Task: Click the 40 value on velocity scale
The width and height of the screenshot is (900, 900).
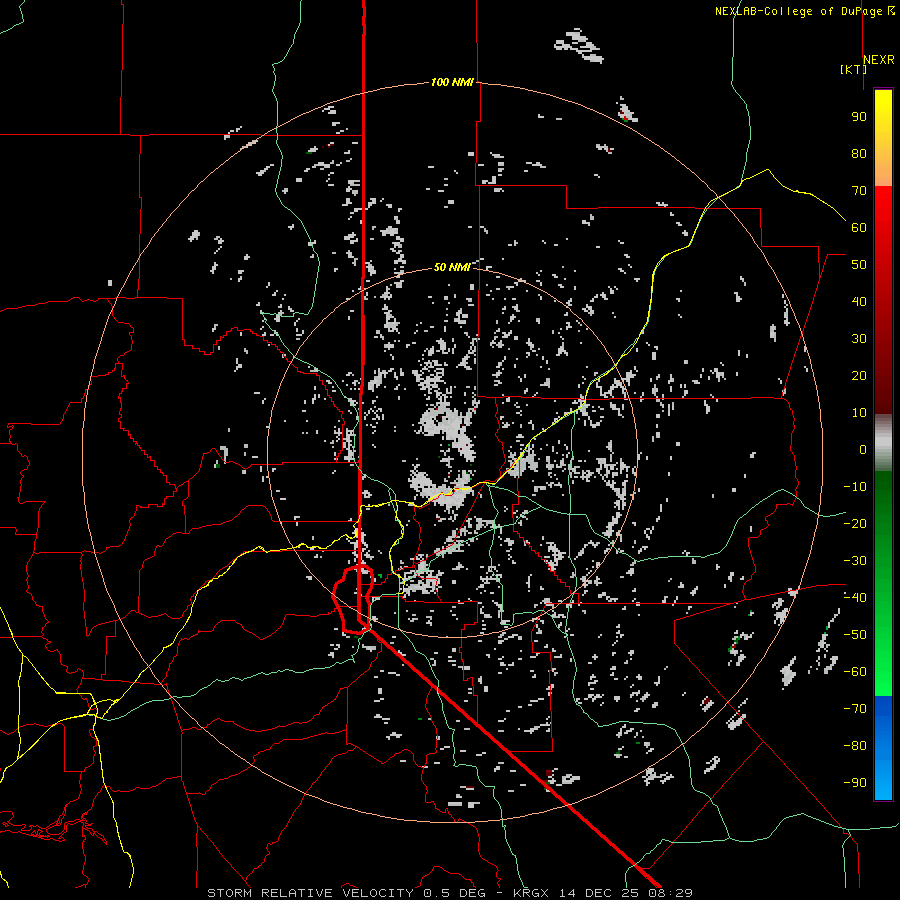Action: [859, 302]
